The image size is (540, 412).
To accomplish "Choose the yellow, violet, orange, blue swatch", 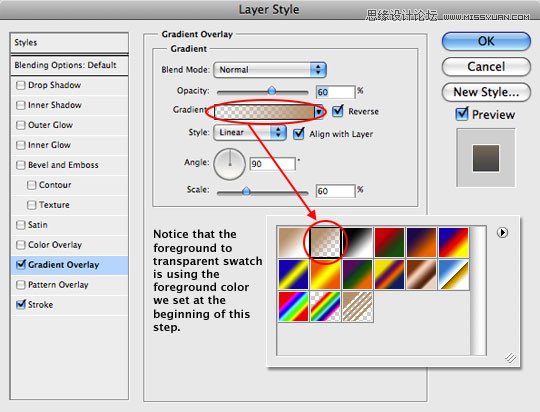I will pyautogui.click(x=390, y=274).
